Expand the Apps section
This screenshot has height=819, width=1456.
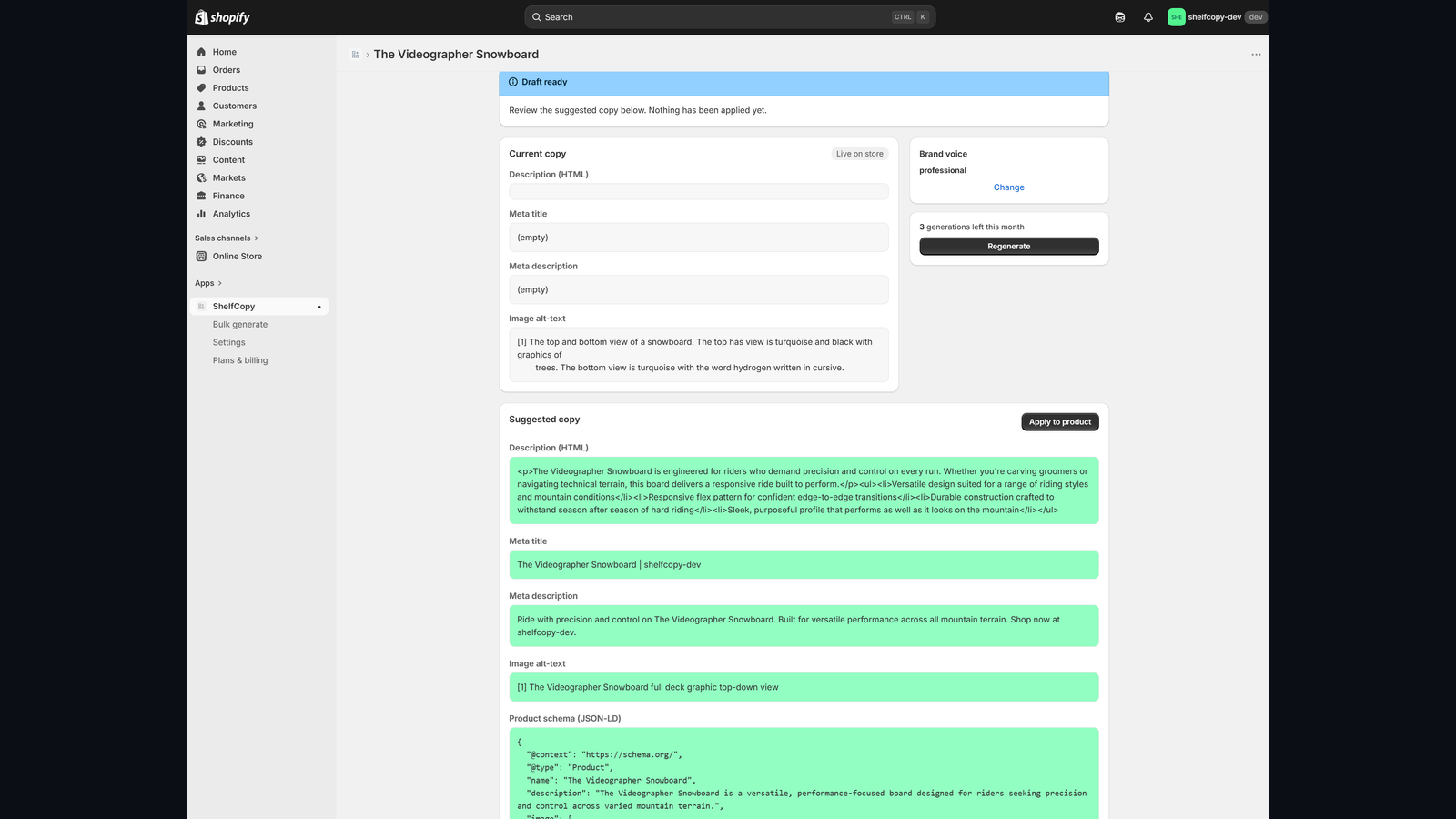(x=208, y=283)
